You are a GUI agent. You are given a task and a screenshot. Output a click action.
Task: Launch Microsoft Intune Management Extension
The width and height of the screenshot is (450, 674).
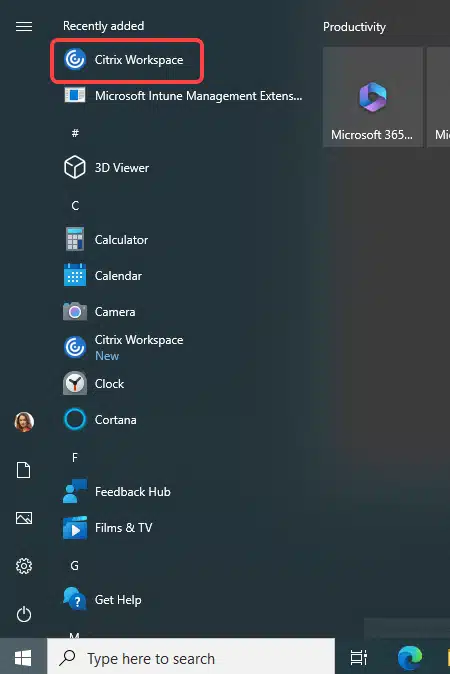184,95
